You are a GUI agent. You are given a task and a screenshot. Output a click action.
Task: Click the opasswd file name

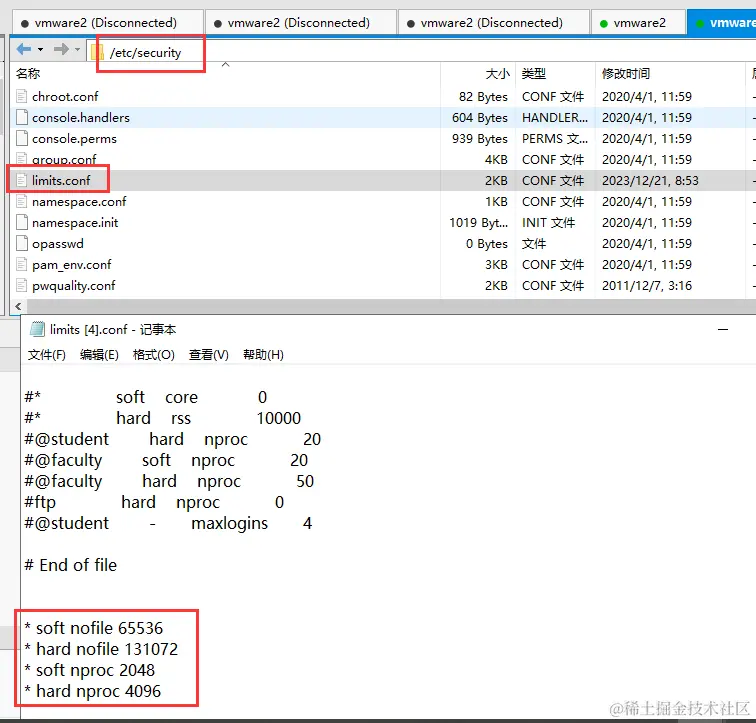point(58,243)
